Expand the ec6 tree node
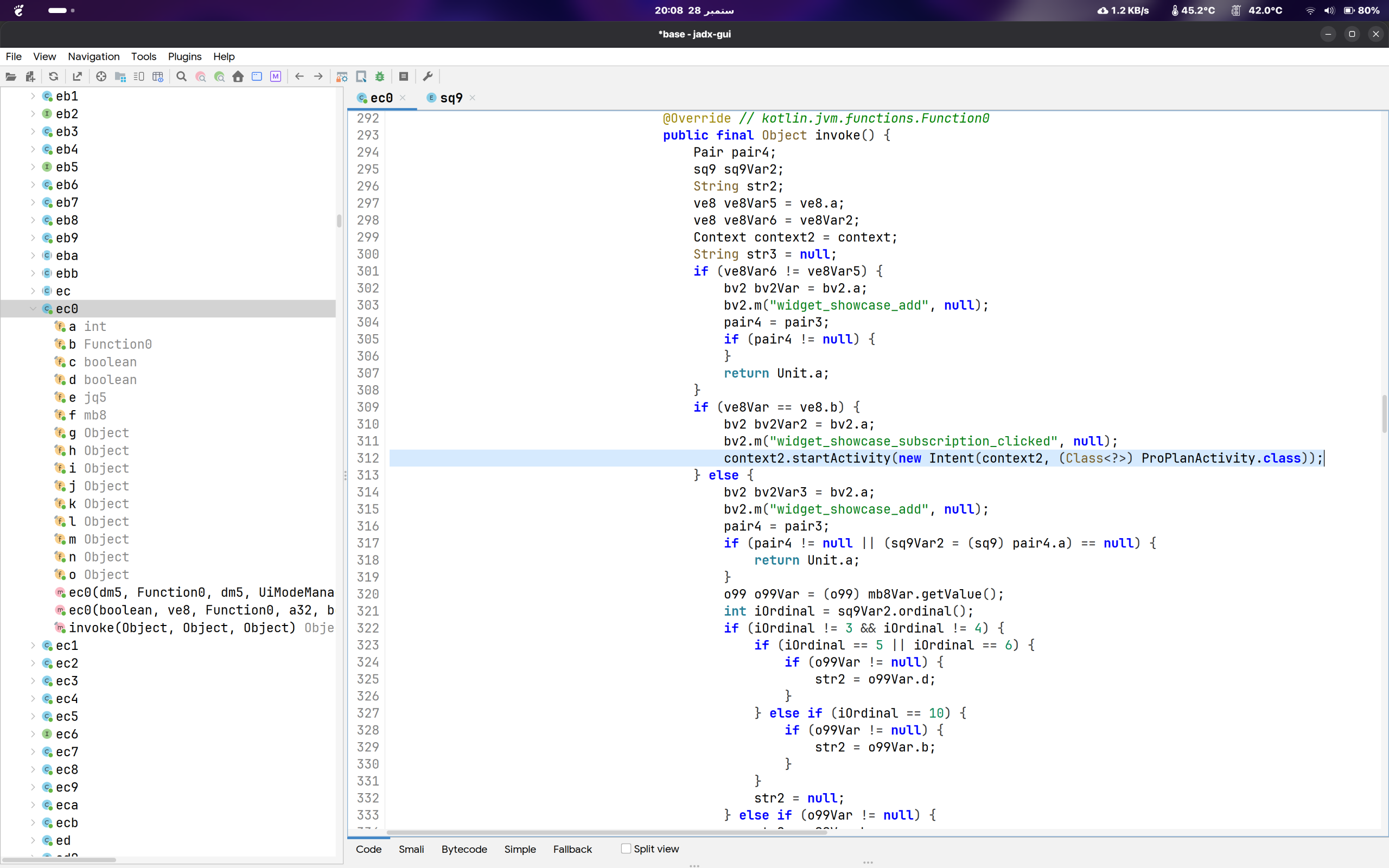Viewport: 1389px width, 868px height. tap(33, 733)
